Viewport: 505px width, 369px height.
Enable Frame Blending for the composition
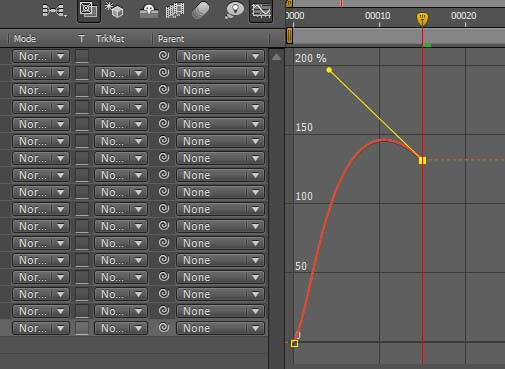175,11
